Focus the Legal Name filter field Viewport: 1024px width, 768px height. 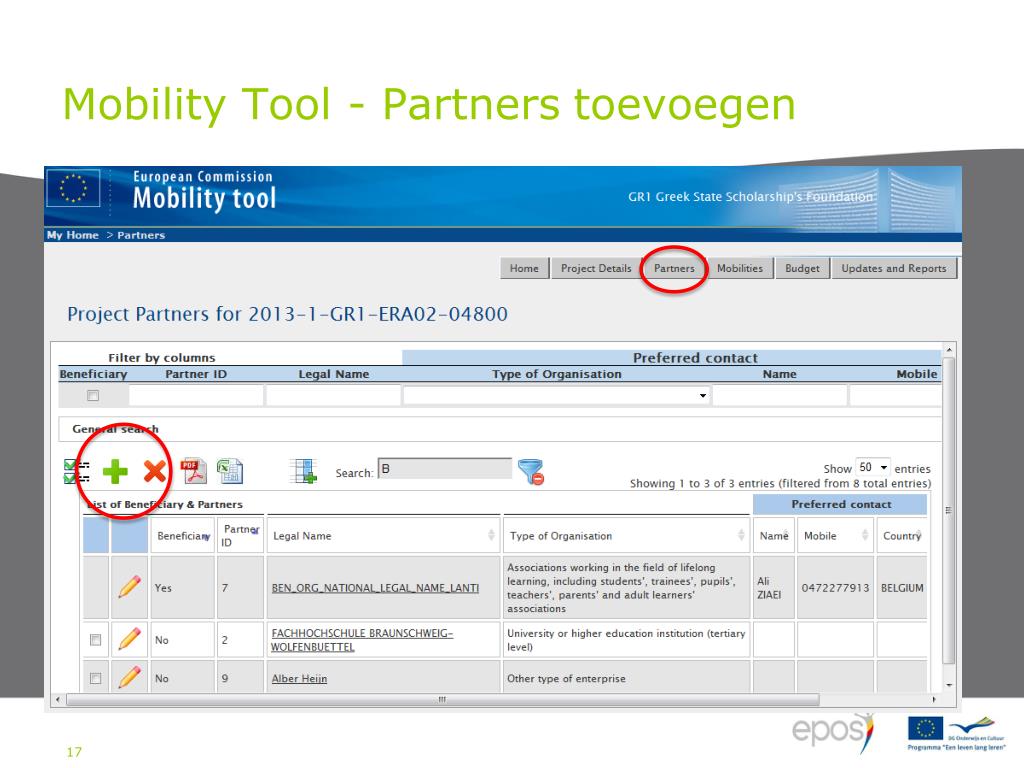[x=333, y=395]
